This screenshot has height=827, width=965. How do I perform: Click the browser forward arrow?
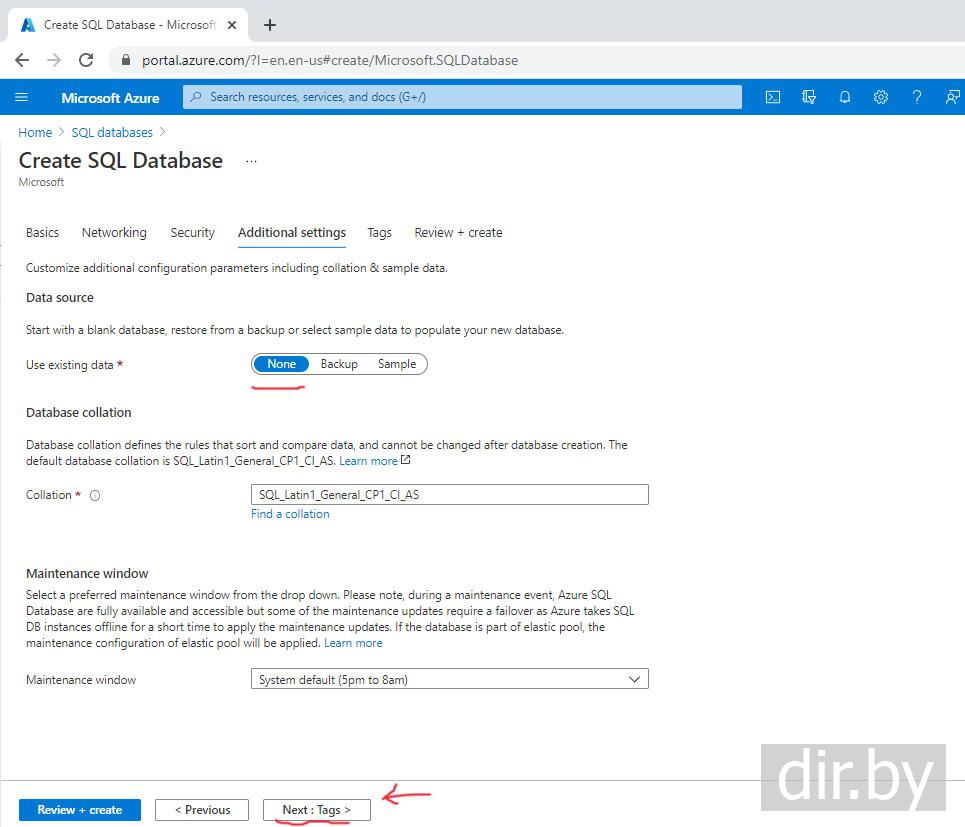click(54, 60)
